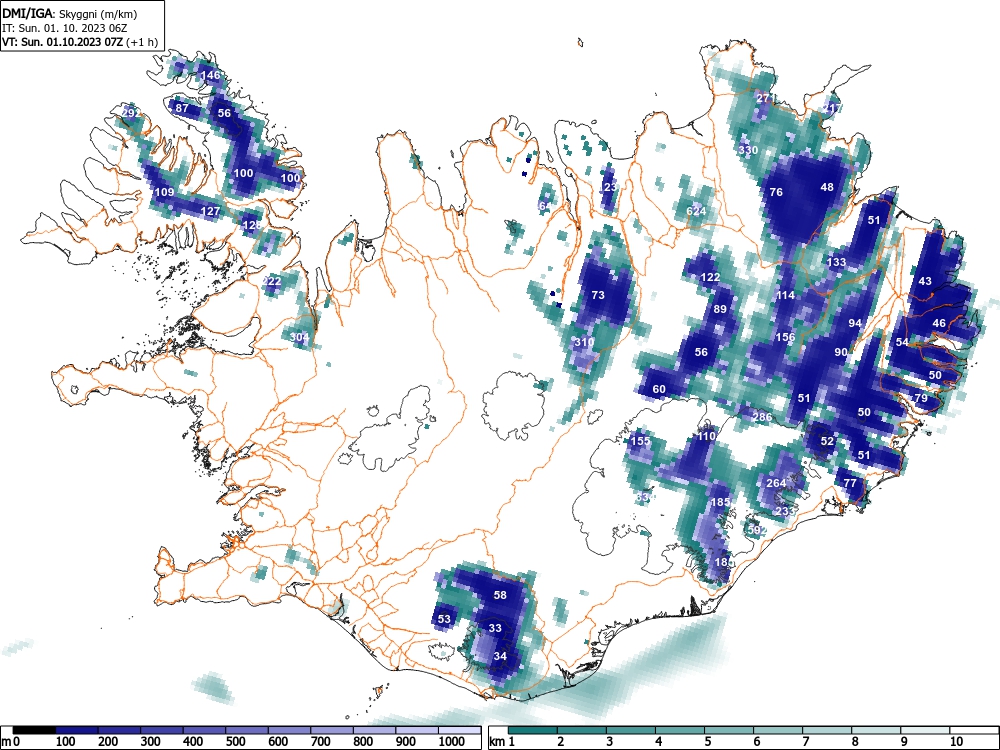Click the "34" visibility value in the south

click(500, 656)
